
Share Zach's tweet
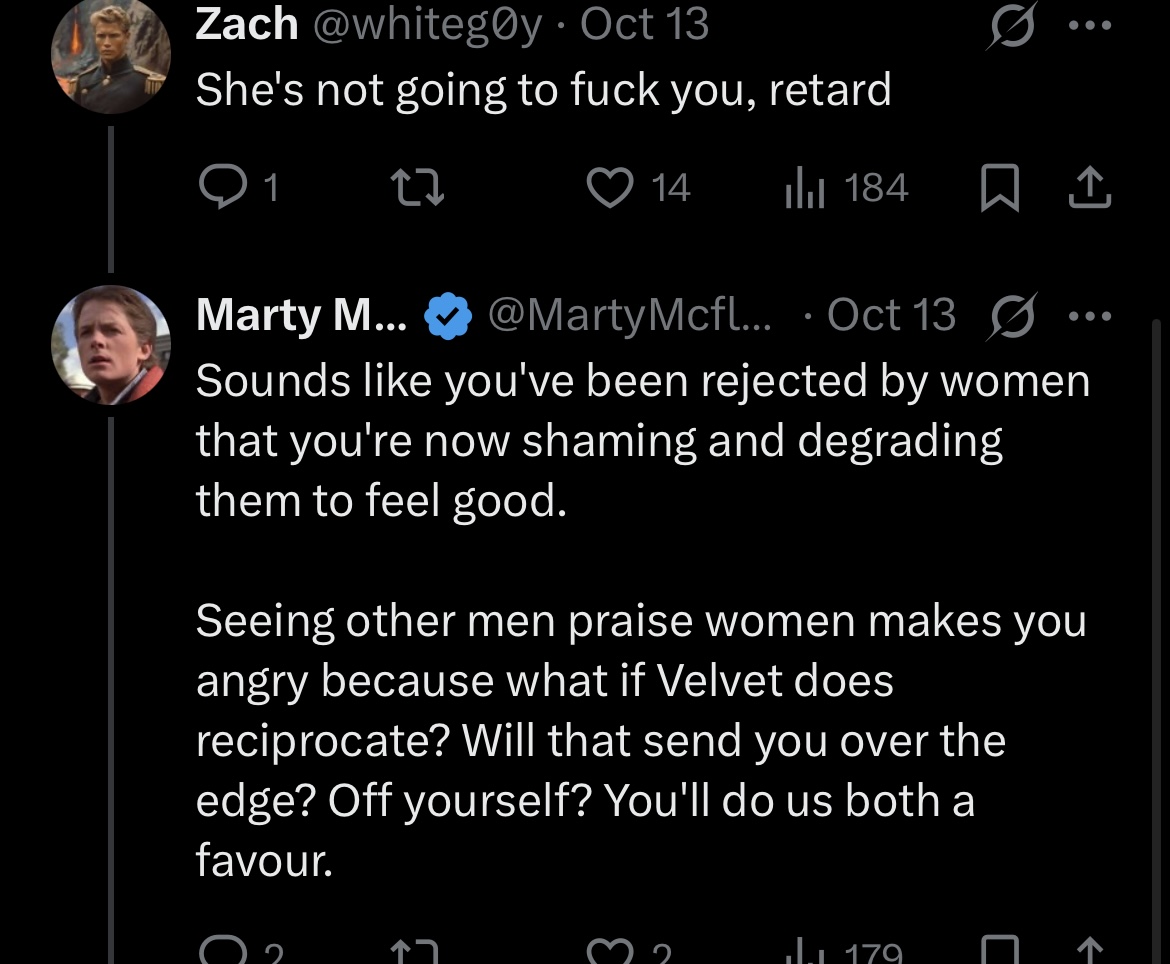click(x=1090, y=187)
